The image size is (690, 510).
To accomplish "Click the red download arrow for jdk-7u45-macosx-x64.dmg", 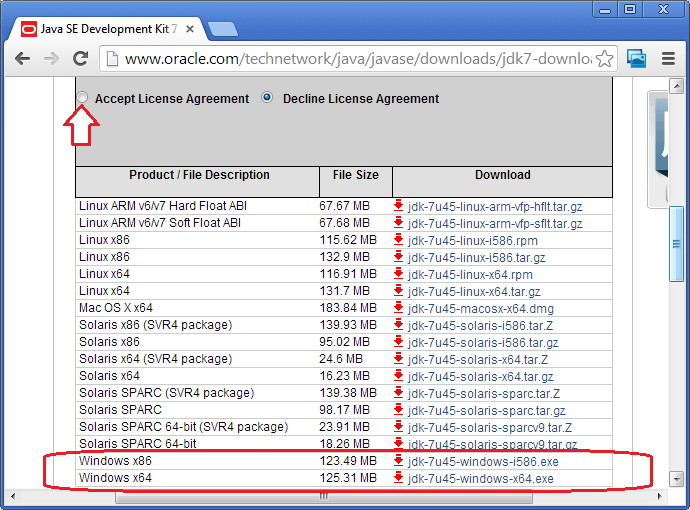I will pos(398,308).
